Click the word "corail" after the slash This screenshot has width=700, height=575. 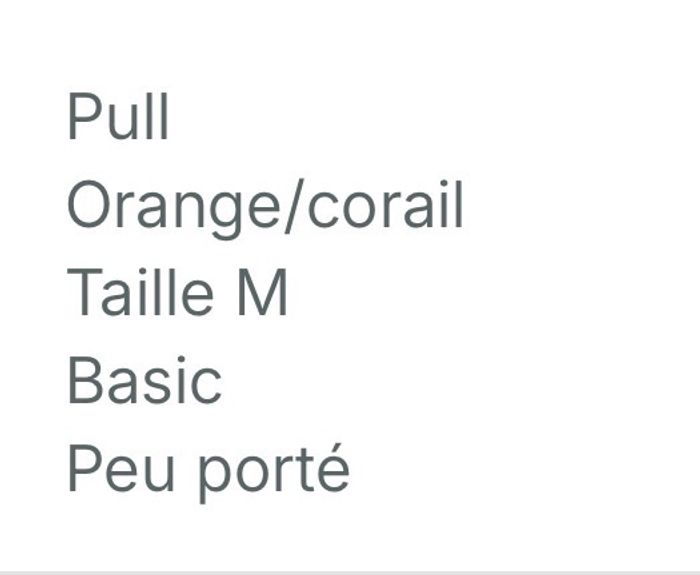[x=386, y=206]
